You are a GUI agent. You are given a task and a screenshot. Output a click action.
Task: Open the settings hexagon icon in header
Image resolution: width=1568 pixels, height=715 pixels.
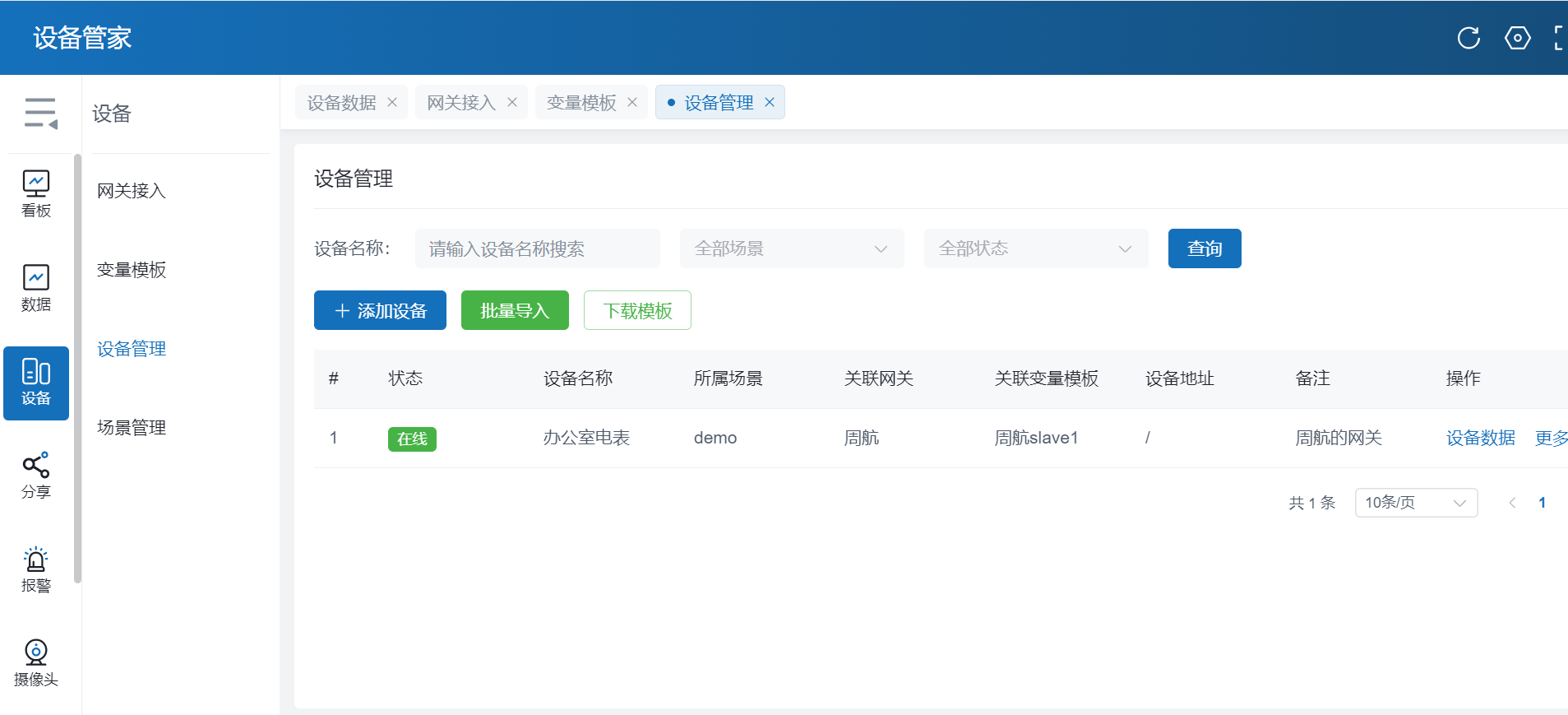(x=1517, y=38)
